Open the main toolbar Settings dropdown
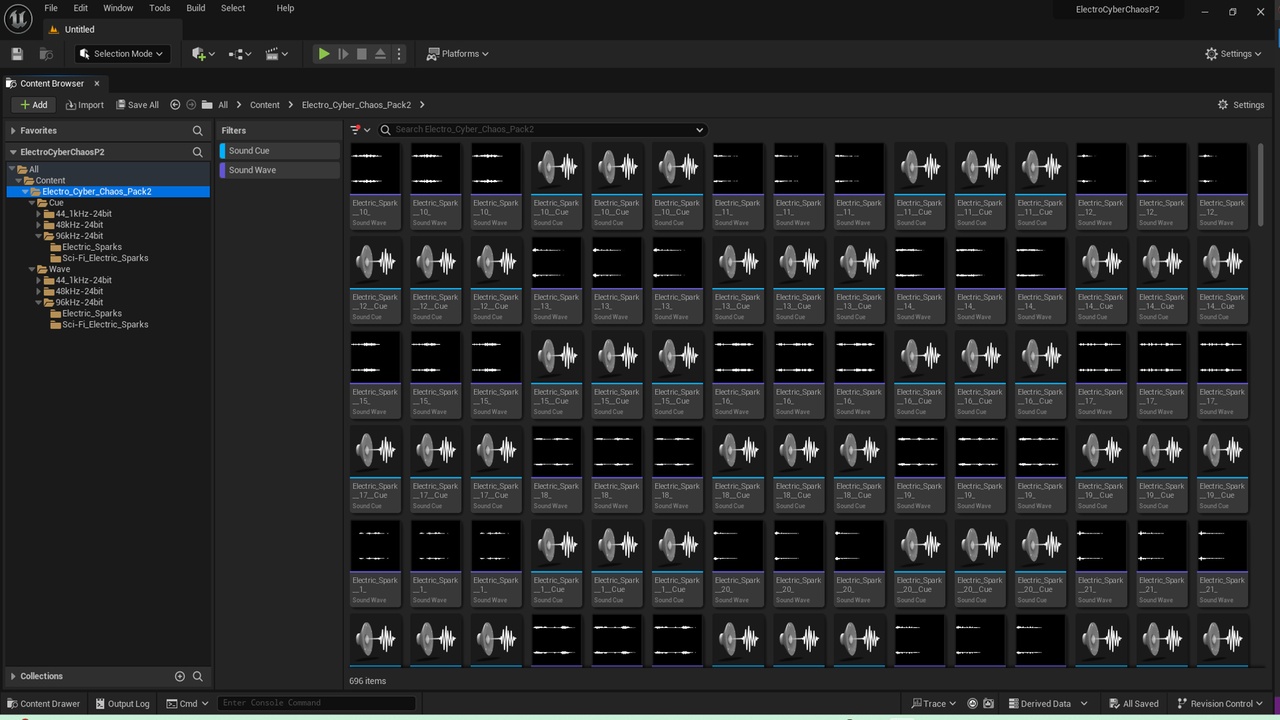This screenshot has height=720, width=1280. point(1234,54)
